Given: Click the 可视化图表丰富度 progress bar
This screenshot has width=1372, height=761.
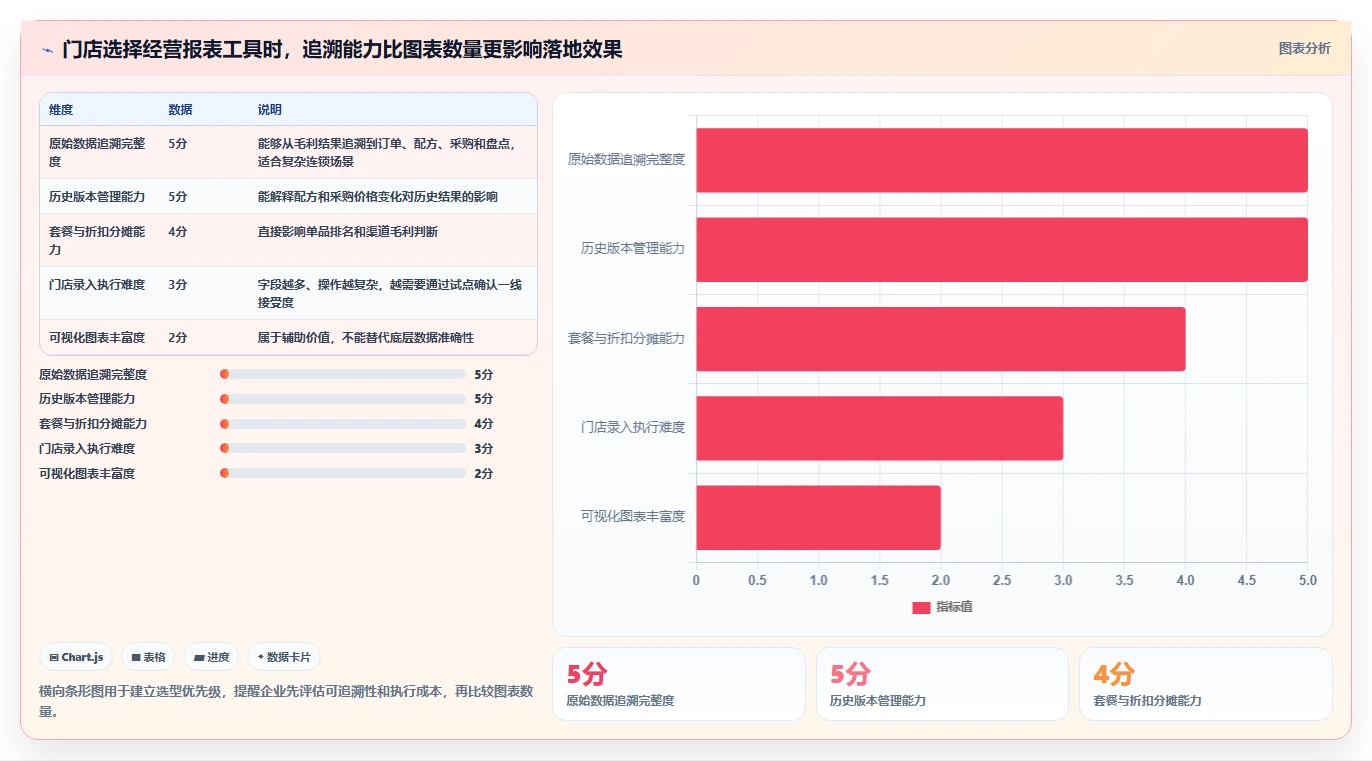Looking at the screenshot, I should coord(343,474).
